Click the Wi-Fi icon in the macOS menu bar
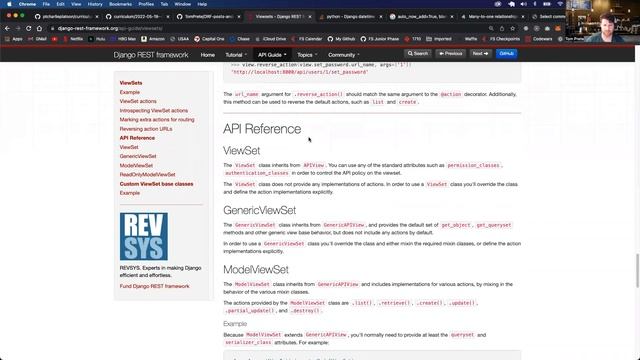The height and width of the screenshot is (360, 640). 560,4
